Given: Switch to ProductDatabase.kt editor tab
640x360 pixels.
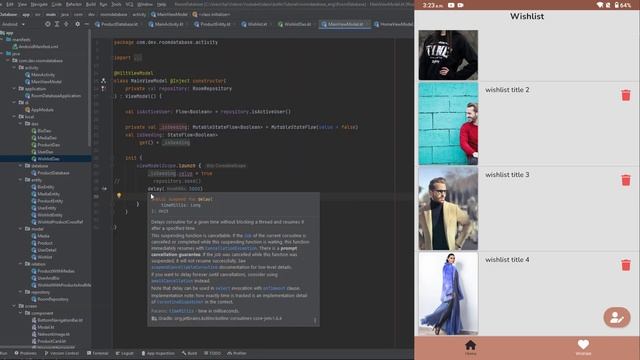Looking at the screenshot, I should click(x=119, y=24).
